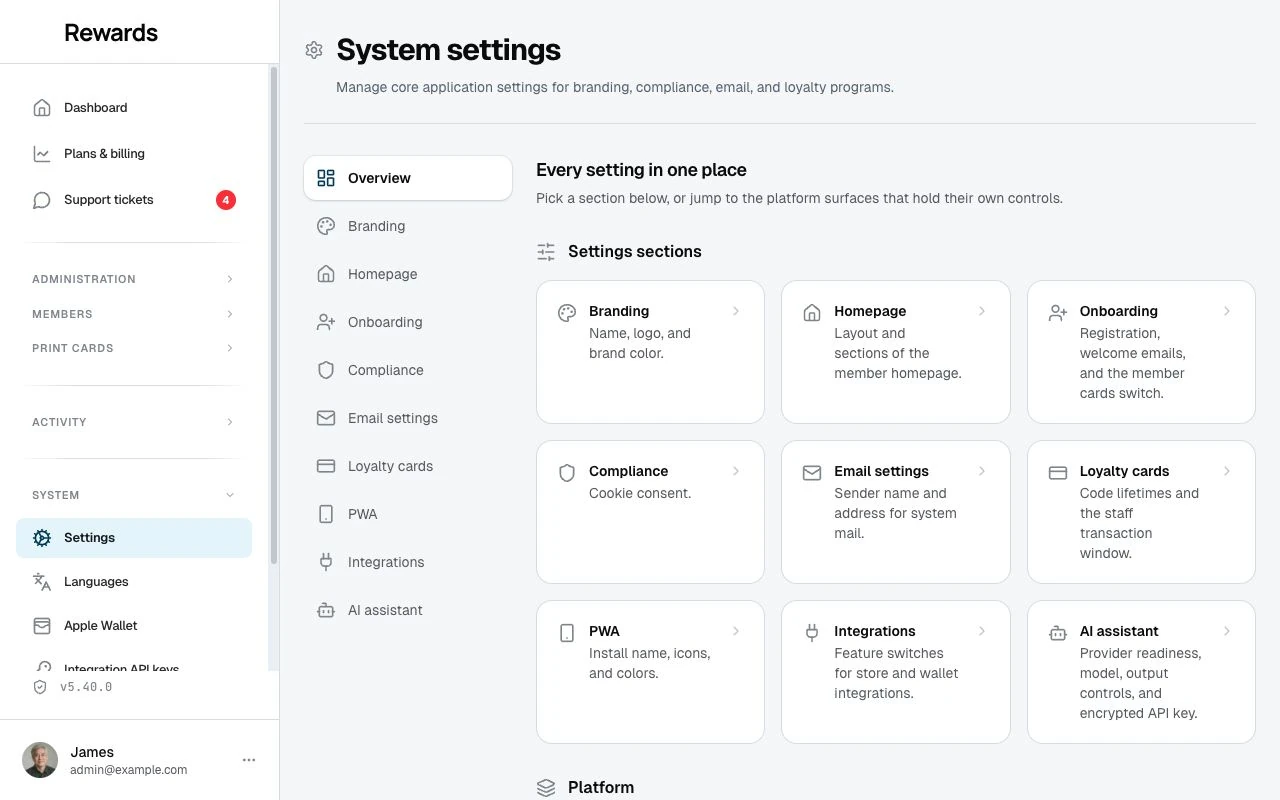Click the Loyalty cards icon in settings nav
Image resolution: width=1280 pixels, height=800 pixels.
coord(326,466)
